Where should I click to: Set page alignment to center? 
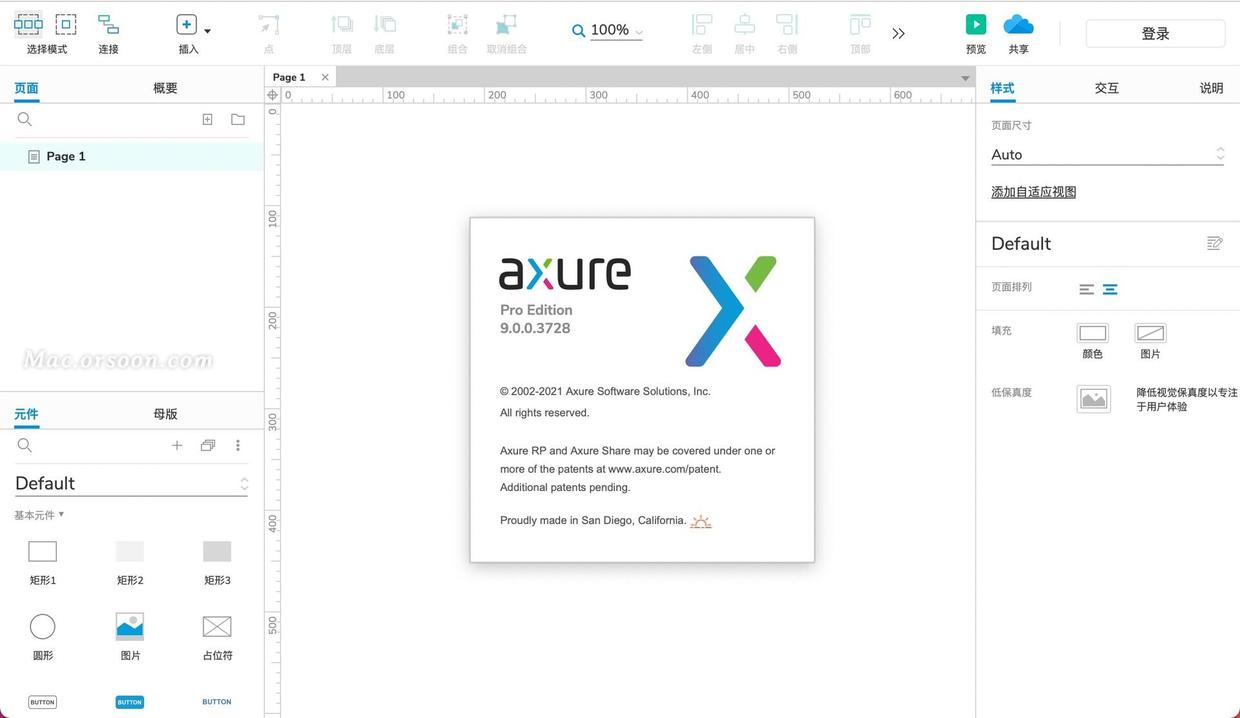click(1110, 289)
